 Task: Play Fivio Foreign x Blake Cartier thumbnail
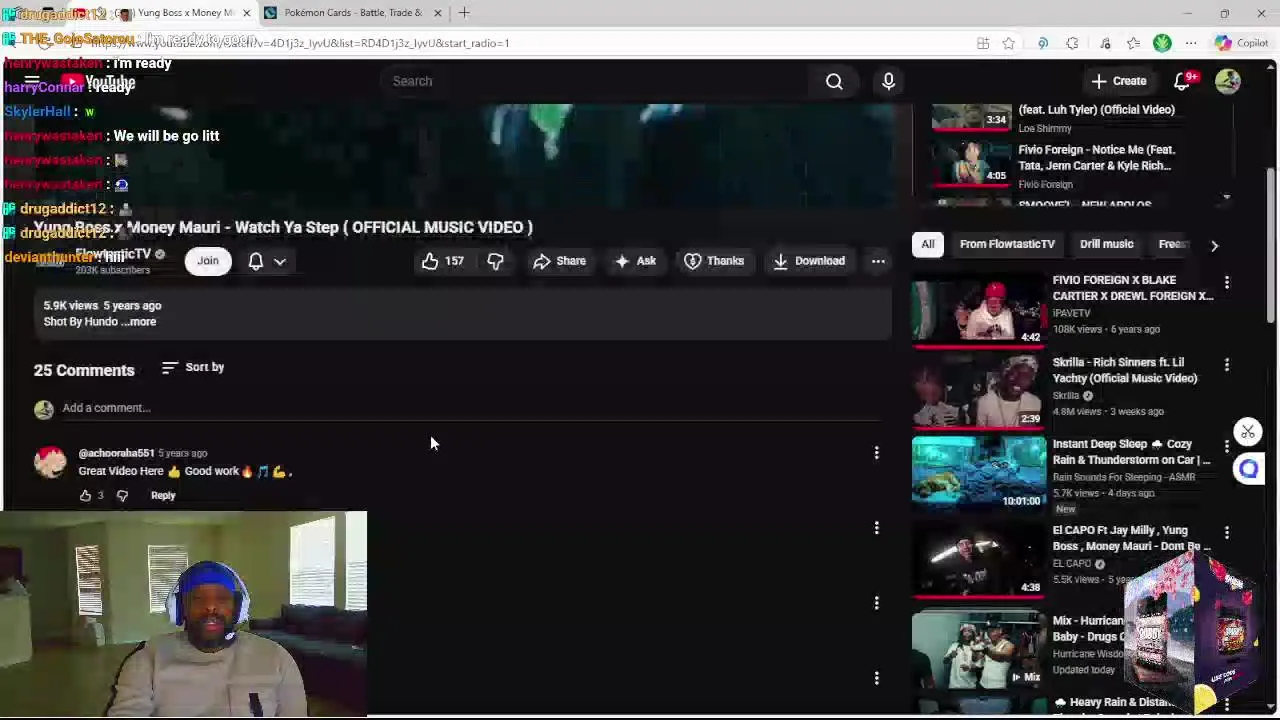(x=979, y=309)
